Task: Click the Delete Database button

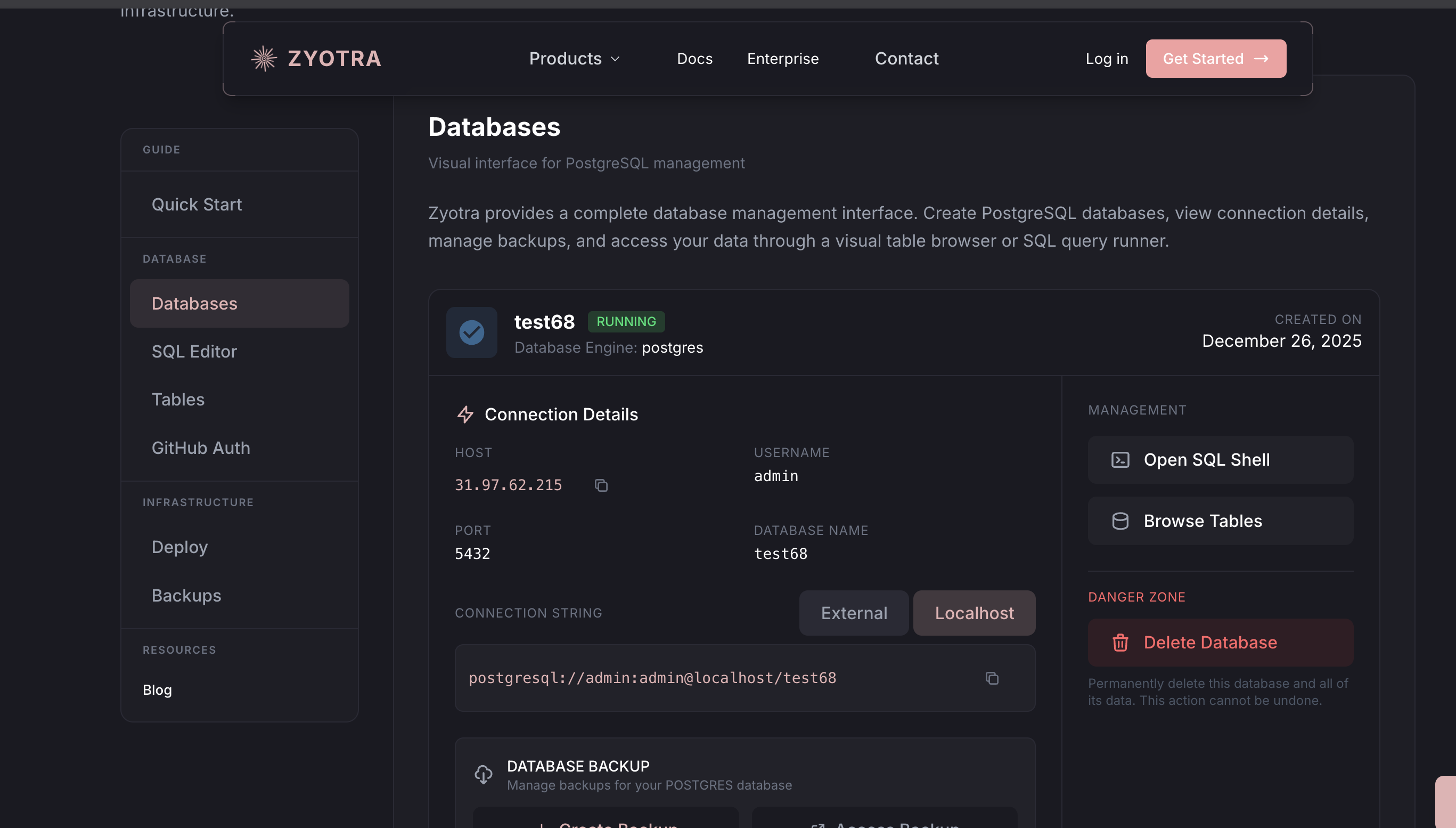Action: [1220, 642]
